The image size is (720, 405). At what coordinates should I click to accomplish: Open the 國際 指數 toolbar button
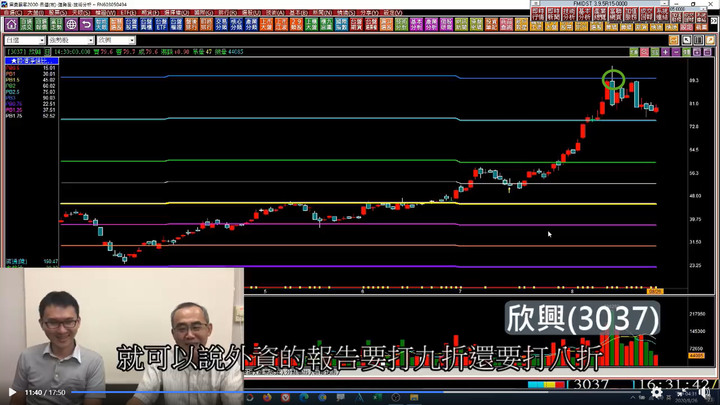[x=341, y=24]
